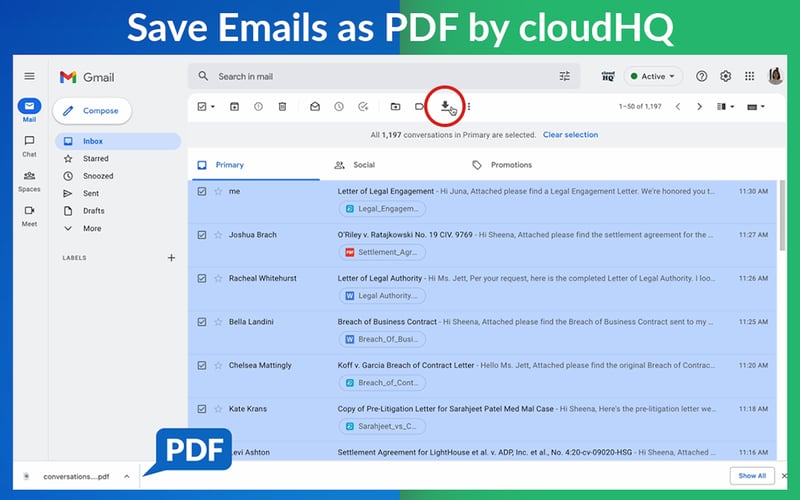Open the main menu hamburger icon
This screenshot has width=800, height=500.
(30, 77)
